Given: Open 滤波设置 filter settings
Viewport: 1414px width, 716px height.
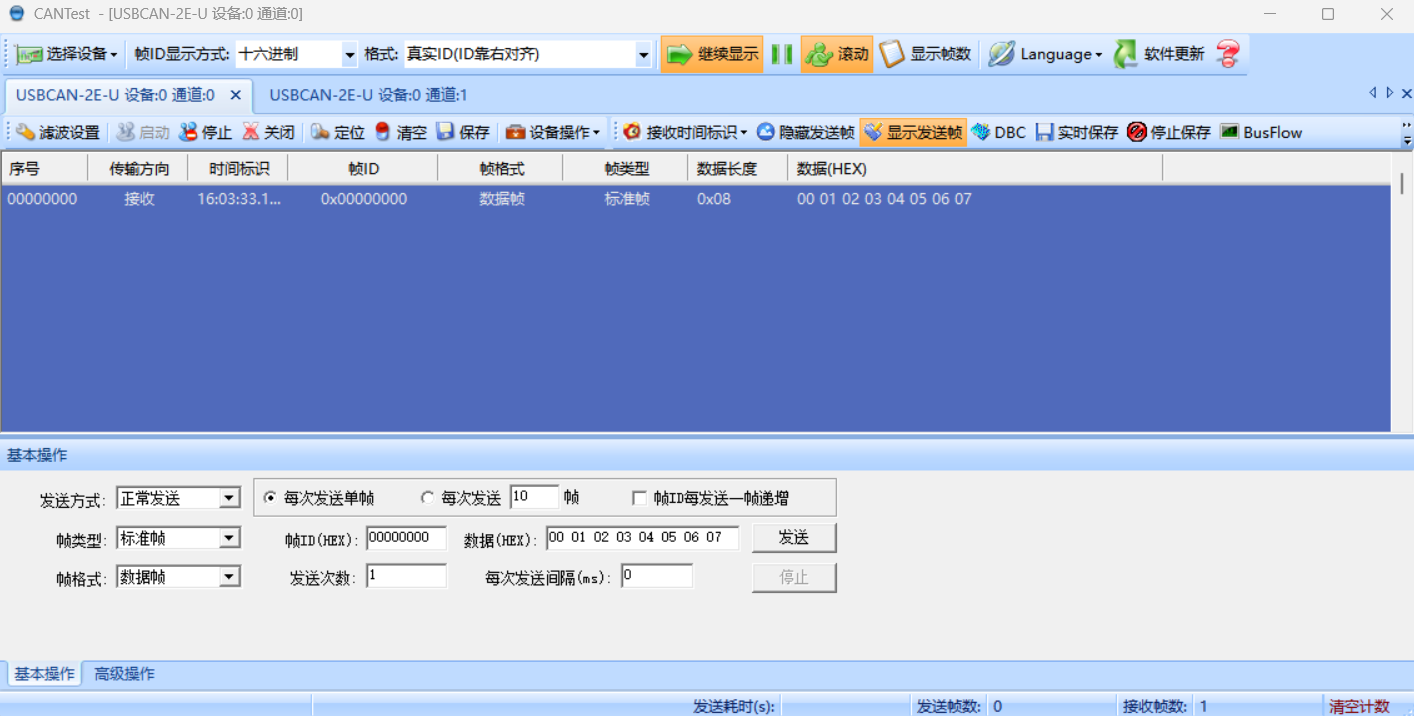Looking at the screenshot, I should click(x=57, y=132).
